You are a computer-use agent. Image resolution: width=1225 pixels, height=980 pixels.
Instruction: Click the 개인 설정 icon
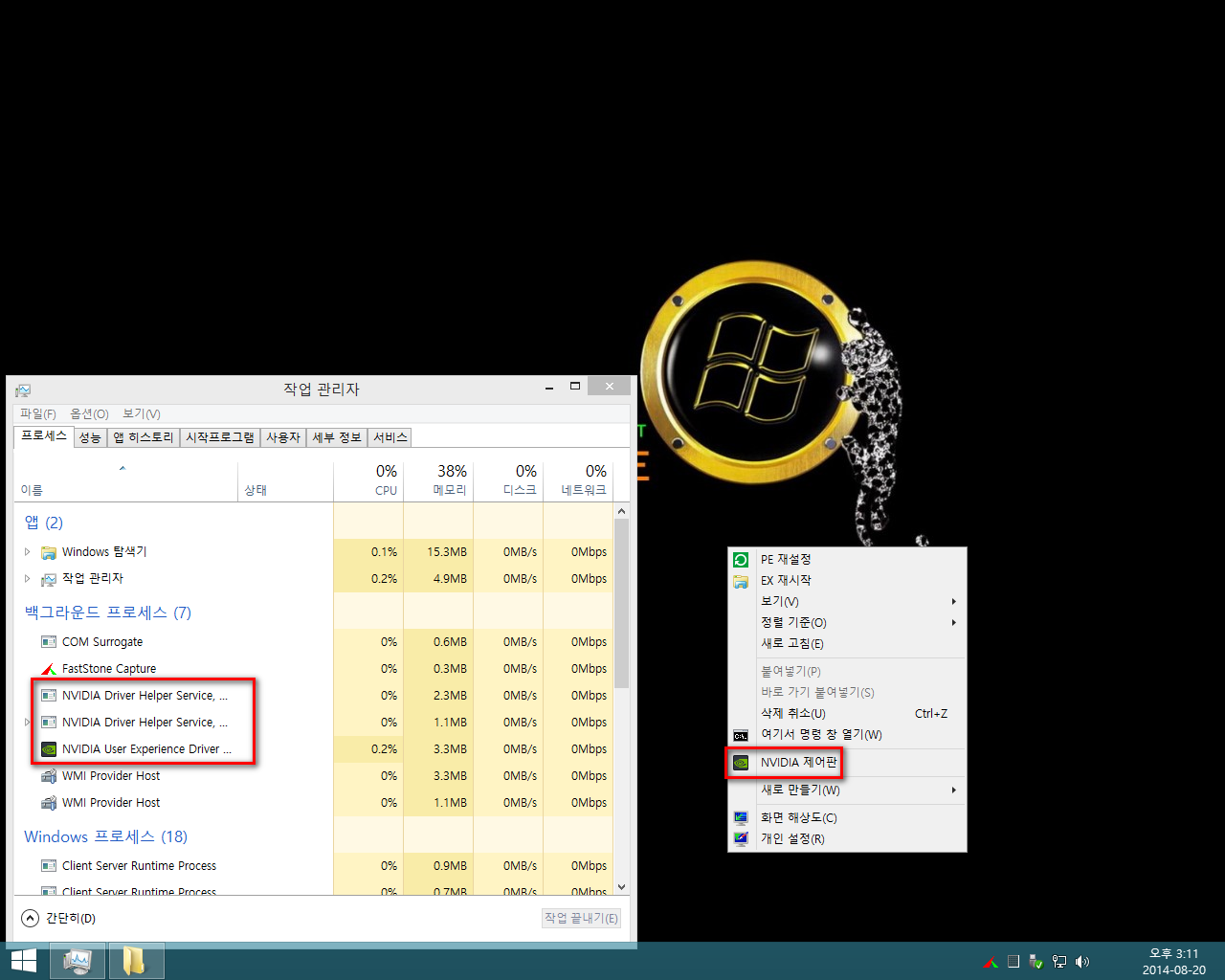pos(741,839)
